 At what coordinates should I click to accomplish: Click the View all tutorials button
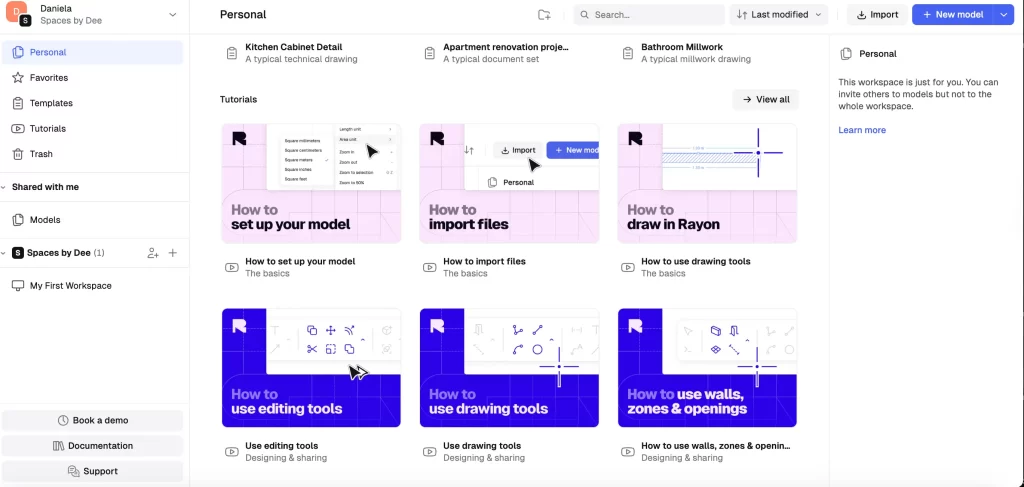point(765,100)
